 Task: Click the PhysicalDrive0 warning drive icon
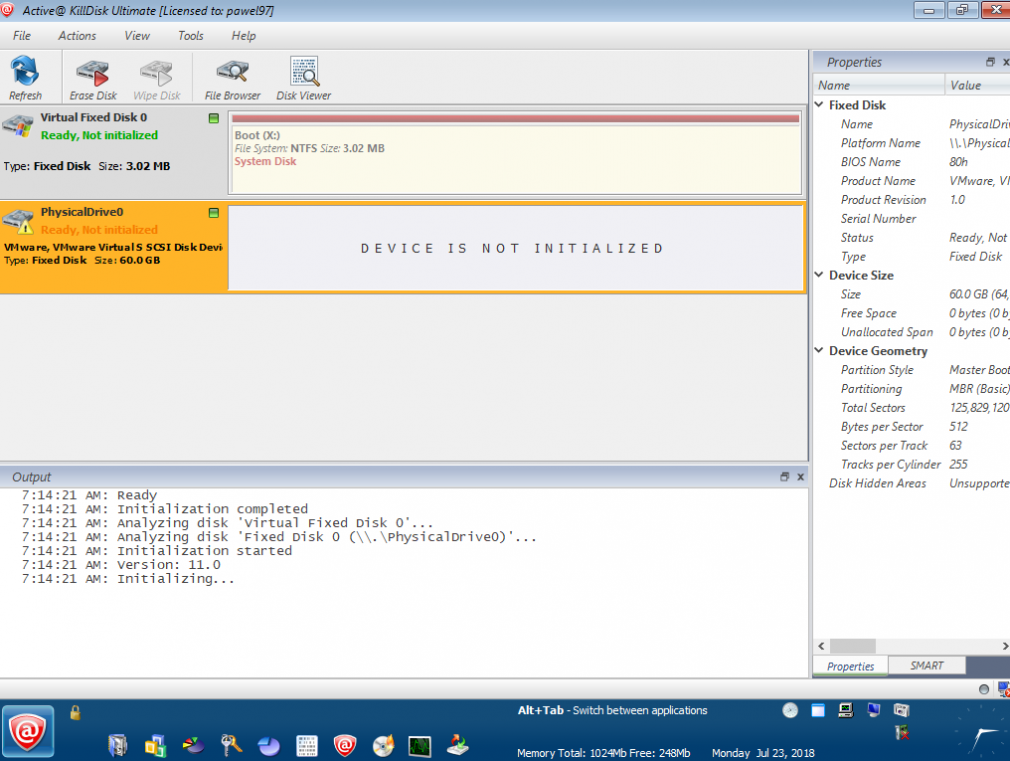(x=18, y=221)
